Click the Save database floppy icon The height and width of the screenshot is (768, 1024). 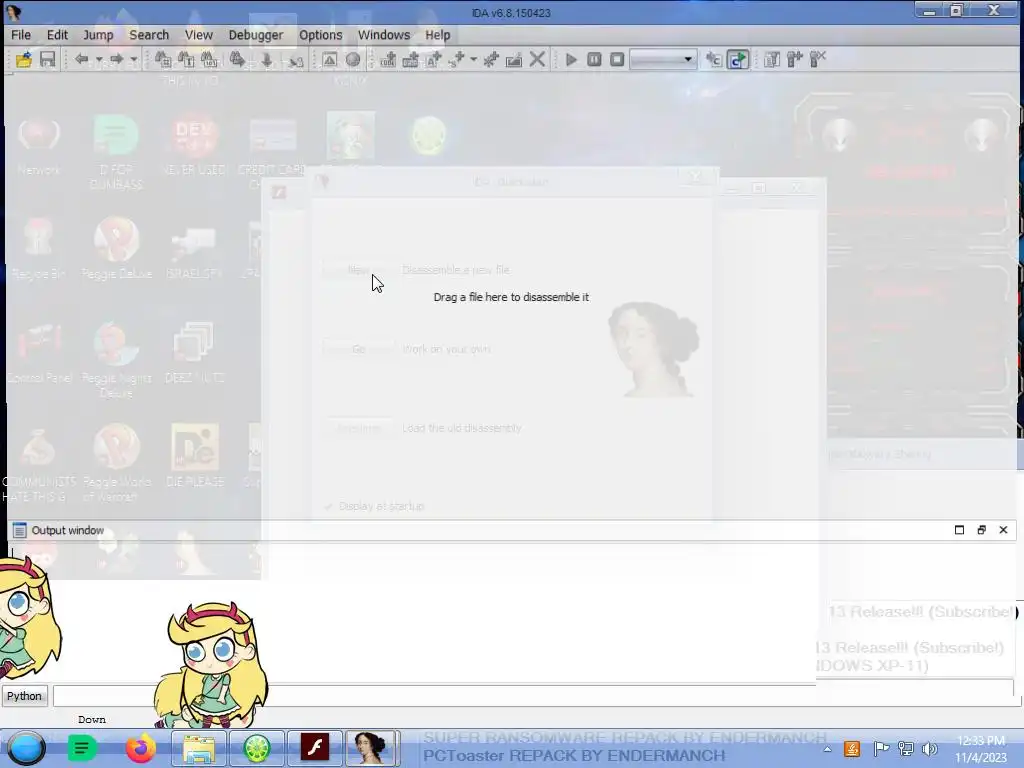(x=48, y=60)
